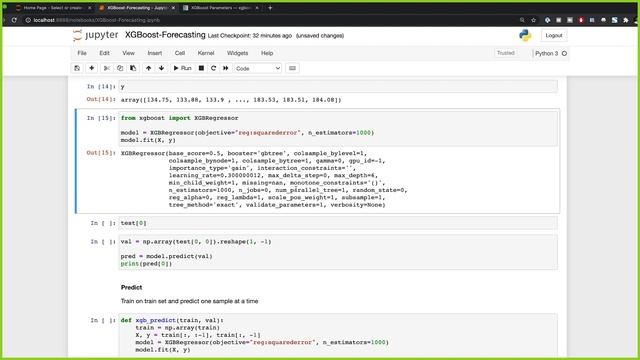This screenshot has height=360, width=640.
Task: Save and checkpoint the notebook
Action: point(77,68)
